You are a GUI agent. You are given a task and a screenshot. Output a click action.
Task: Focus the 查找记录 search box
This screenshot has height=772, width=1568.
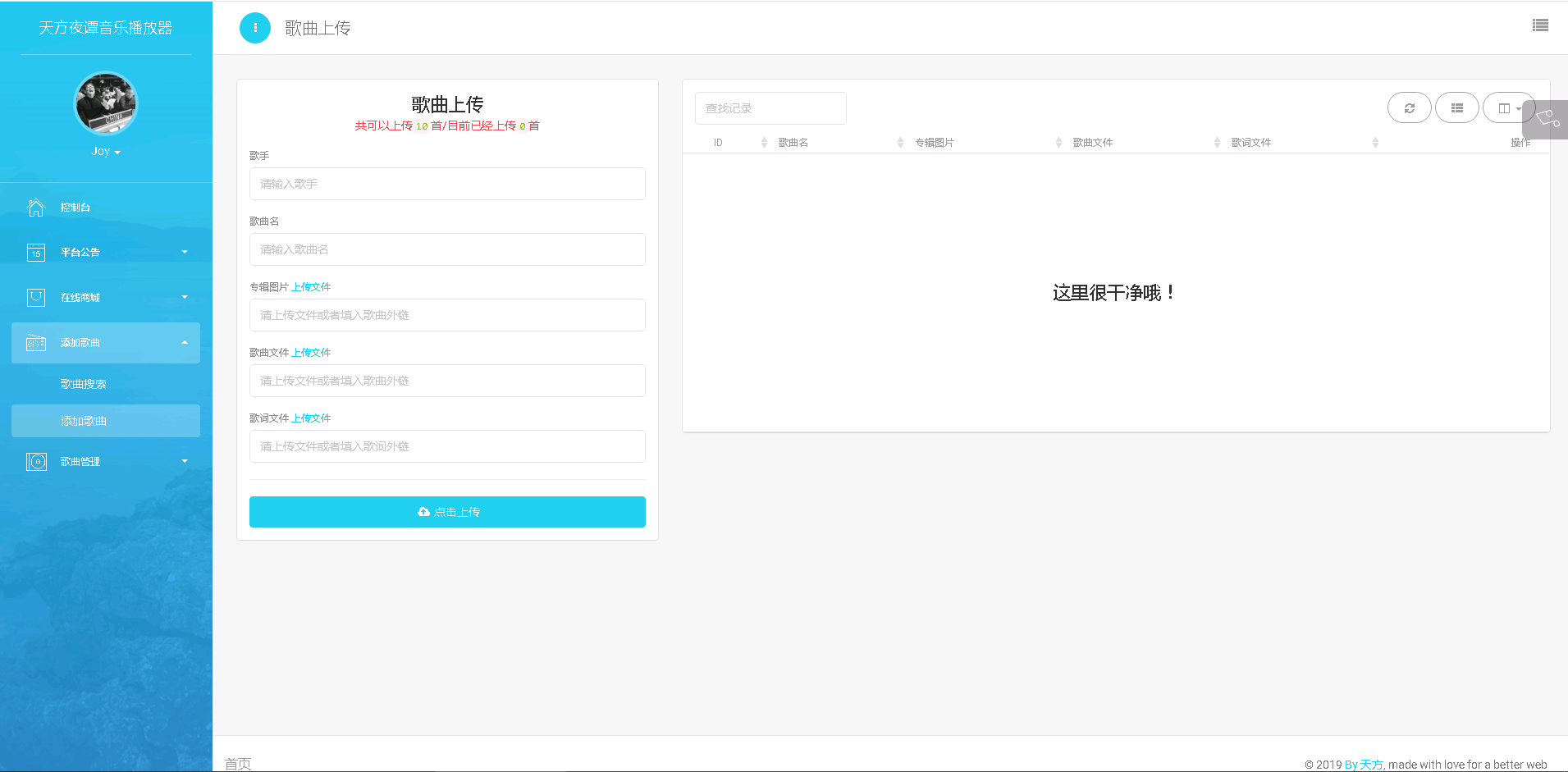770,108
